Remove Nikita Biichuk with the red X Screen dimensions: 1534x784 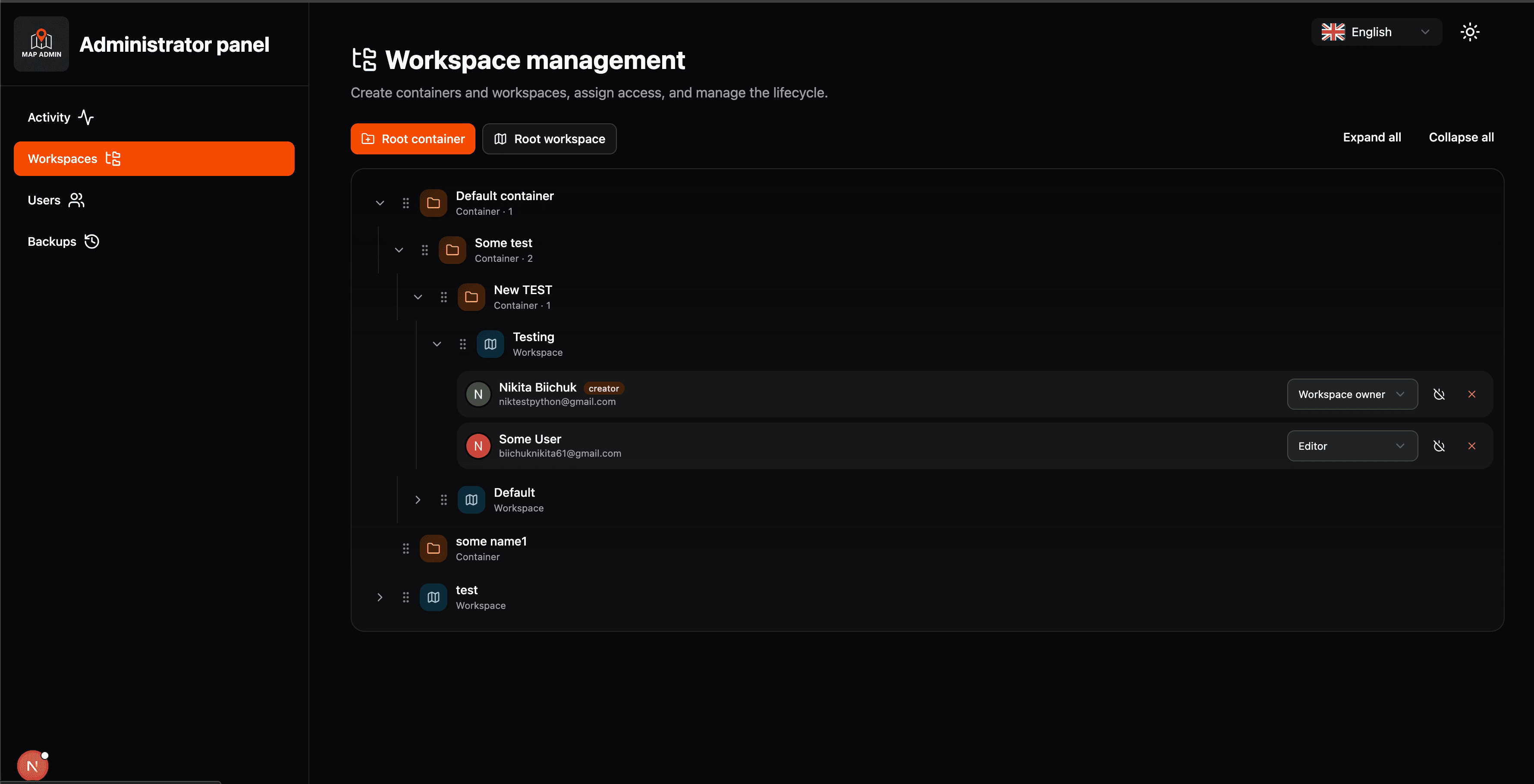(x=1472, y=395)
